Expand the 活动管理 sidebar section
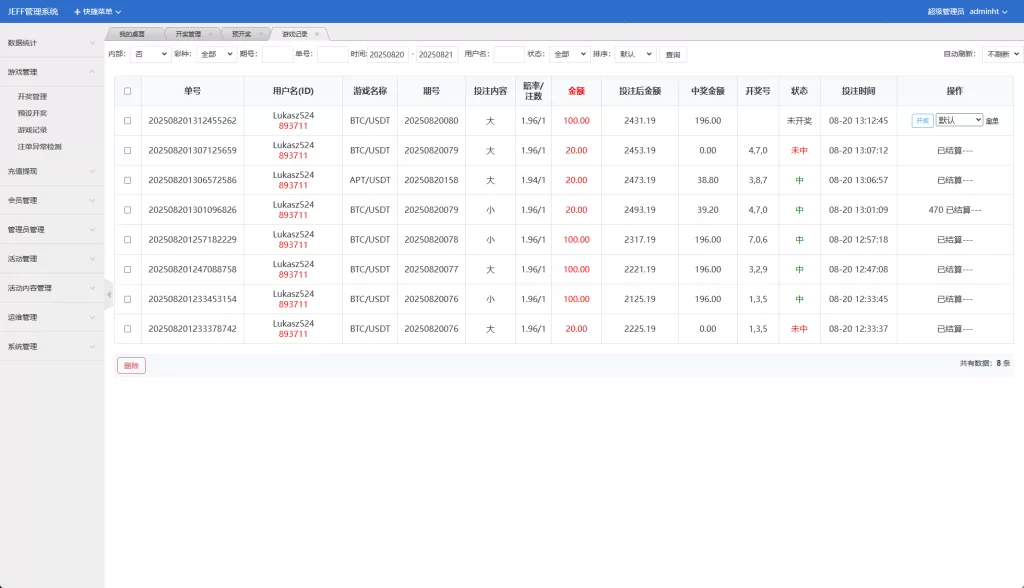Viewport: 1024px width, 588px height. 52,259
